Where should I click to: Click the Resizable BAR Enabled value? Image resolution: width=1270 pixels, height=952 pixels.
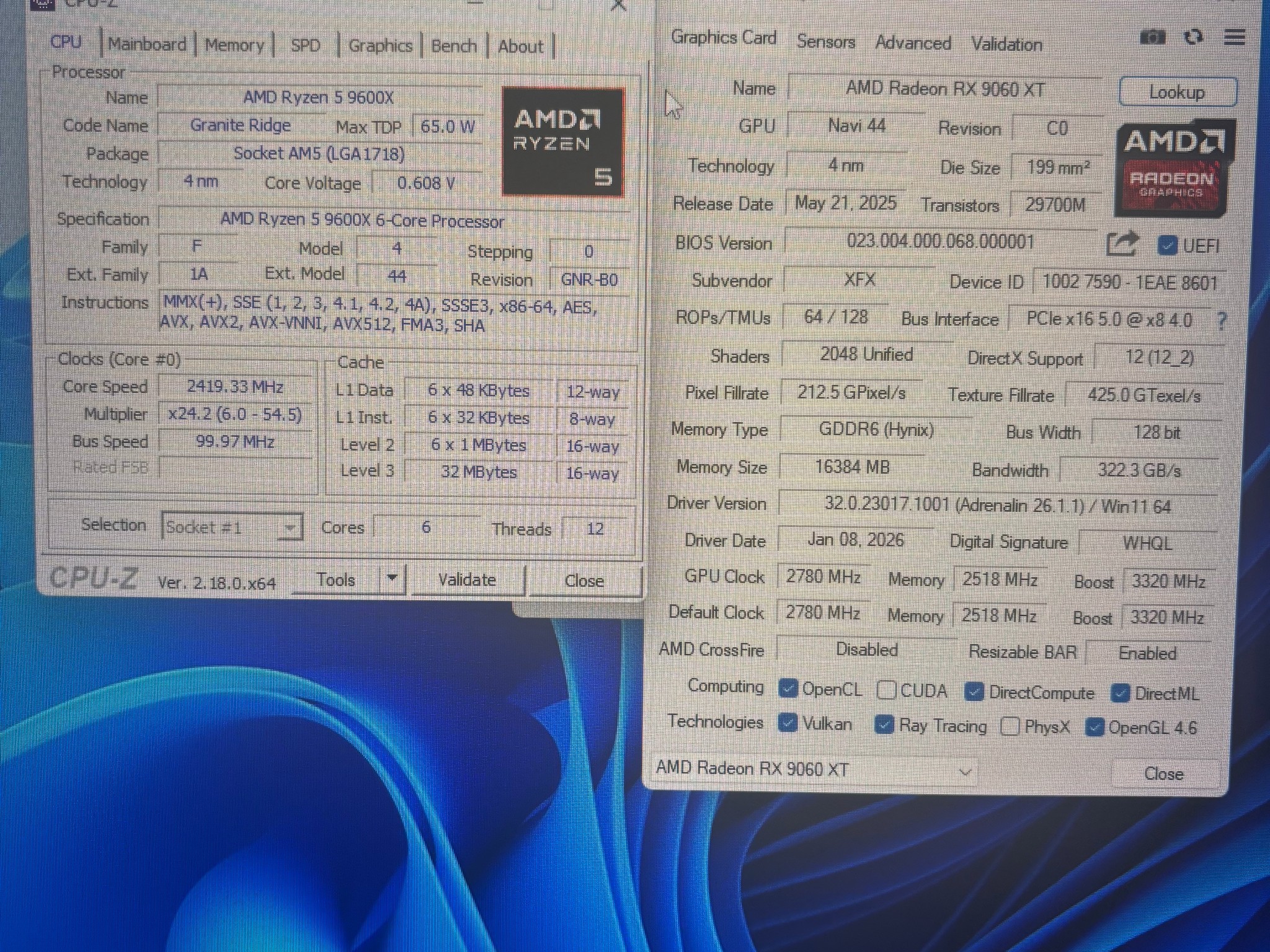1147,653
